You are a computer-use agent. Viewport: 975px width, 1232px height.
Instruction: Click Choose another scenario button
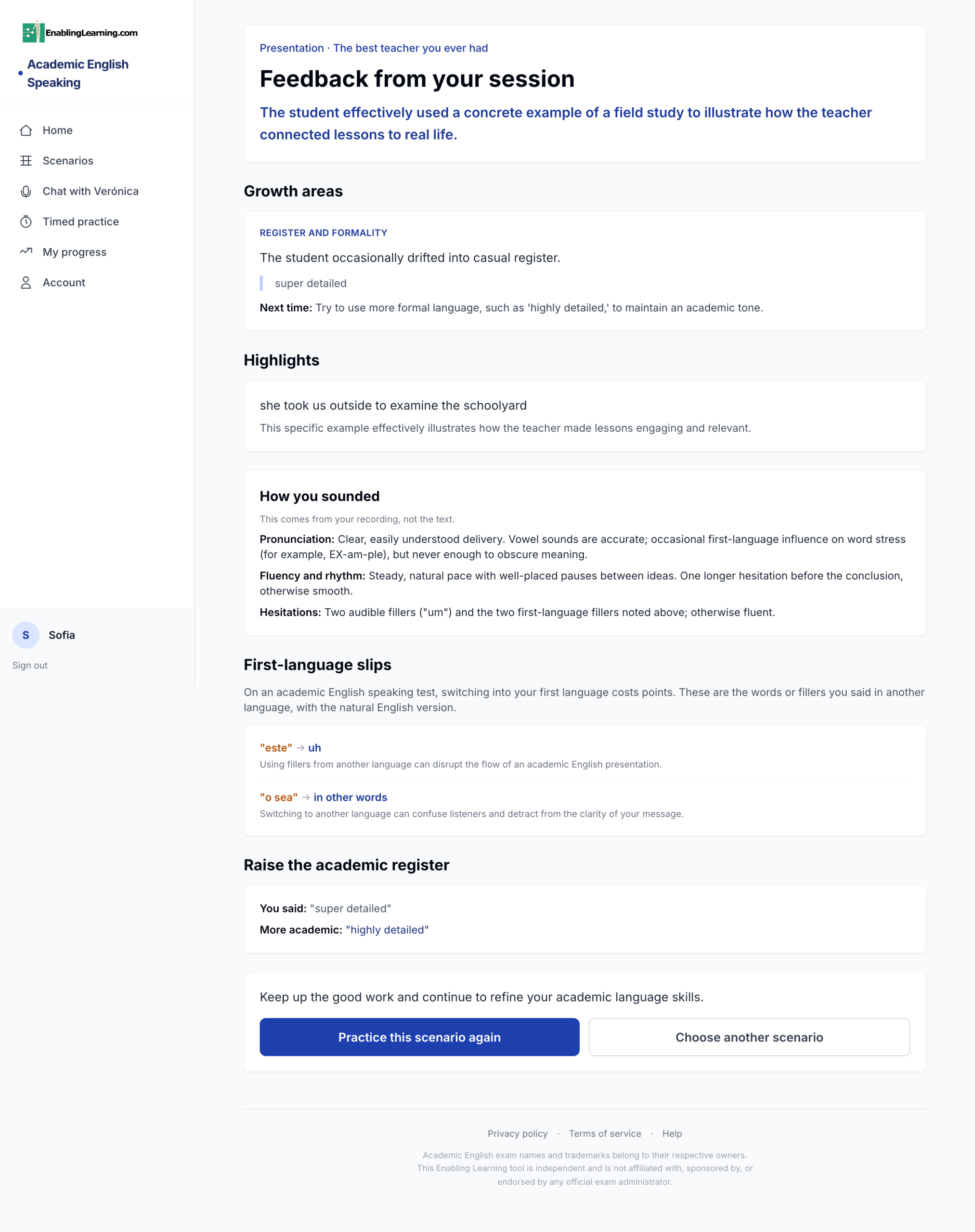(x=749, y=1038)
